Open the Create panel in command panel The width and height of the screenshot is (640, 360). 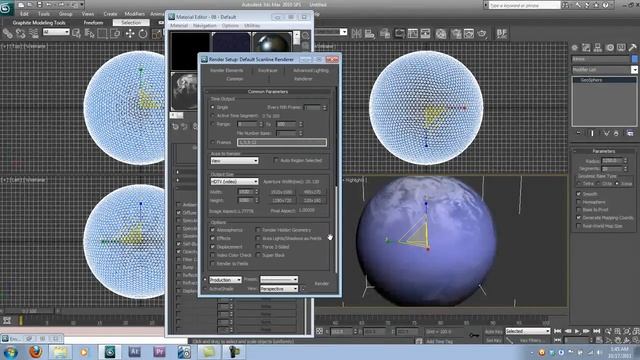575,48
